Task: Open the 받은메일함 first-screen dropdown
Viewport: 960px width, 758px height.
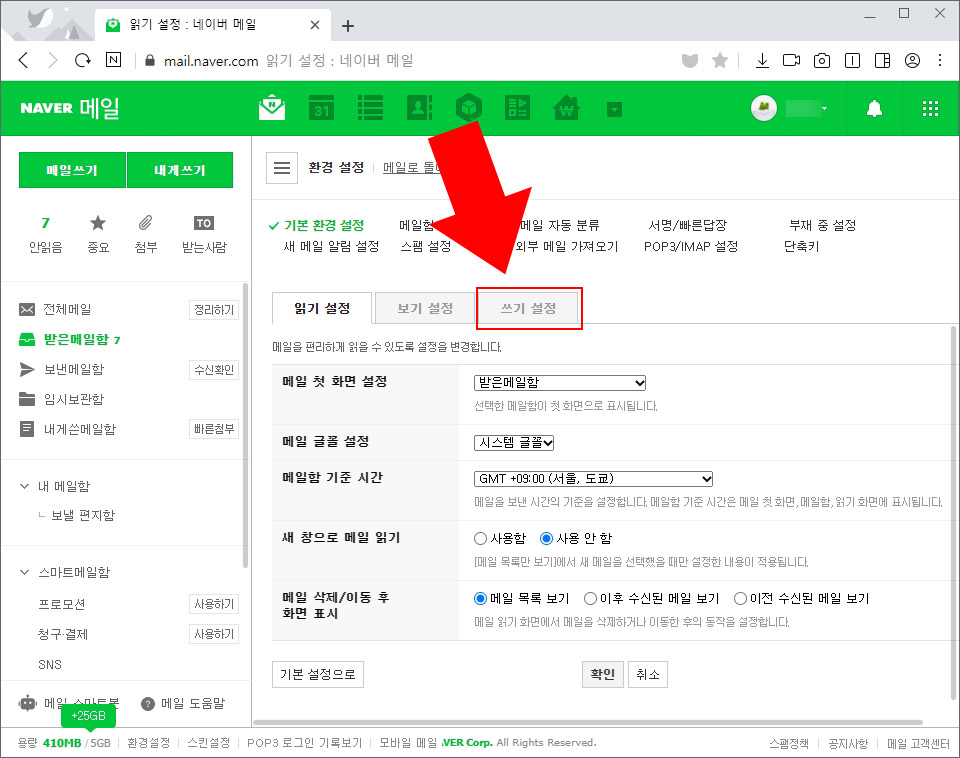Action: click(560, 382)
